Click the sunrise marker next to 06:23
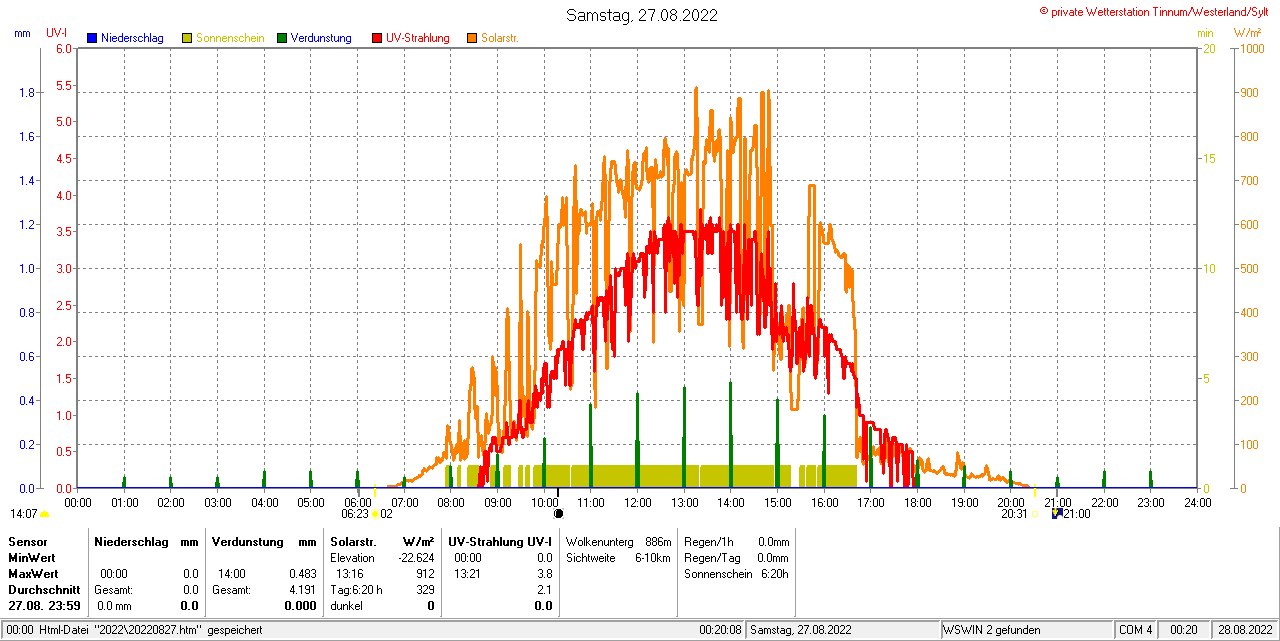The image size is (1280, 641). coord(374,514)
